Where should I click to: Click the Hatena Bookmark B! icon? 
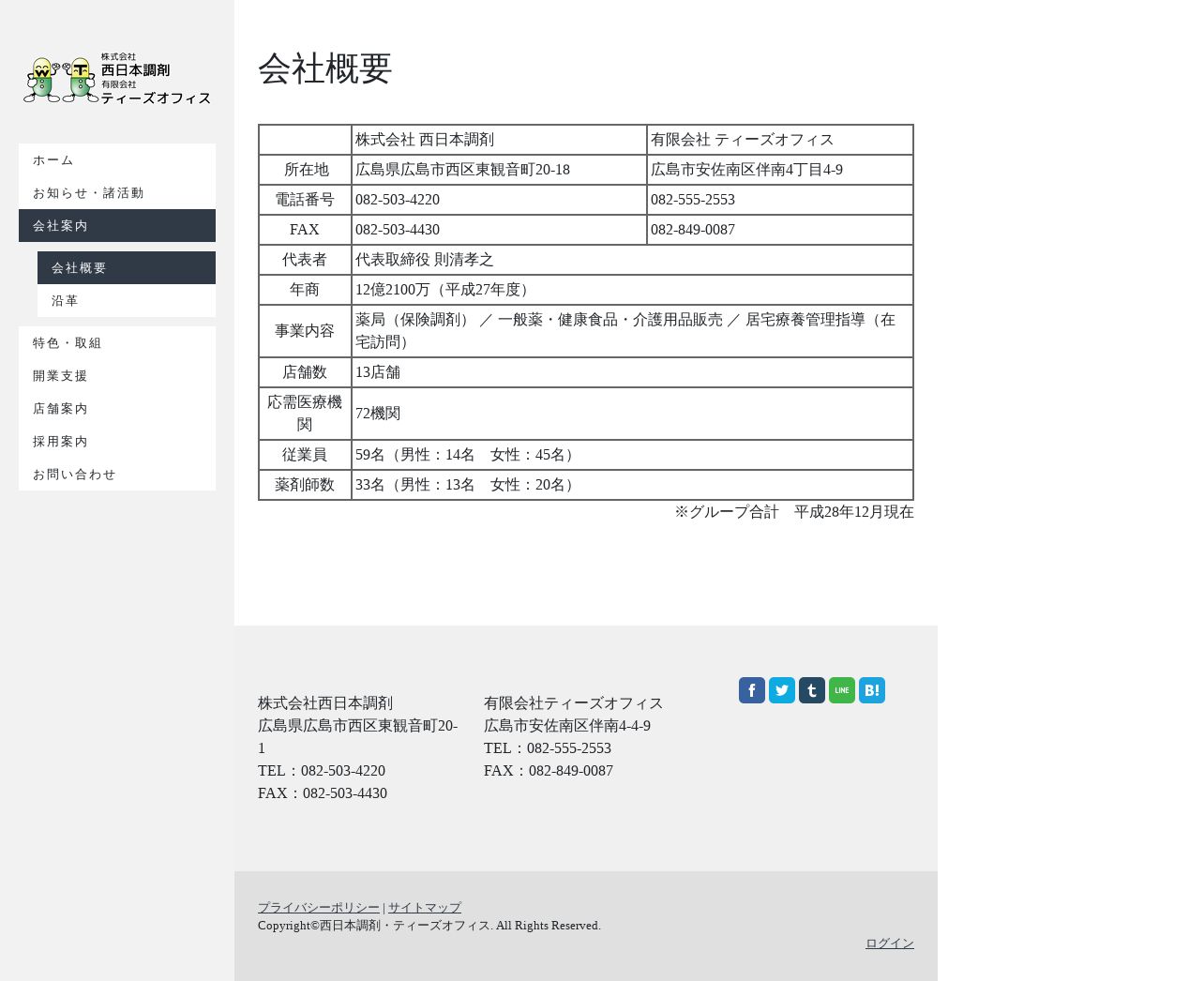(872, 690)
